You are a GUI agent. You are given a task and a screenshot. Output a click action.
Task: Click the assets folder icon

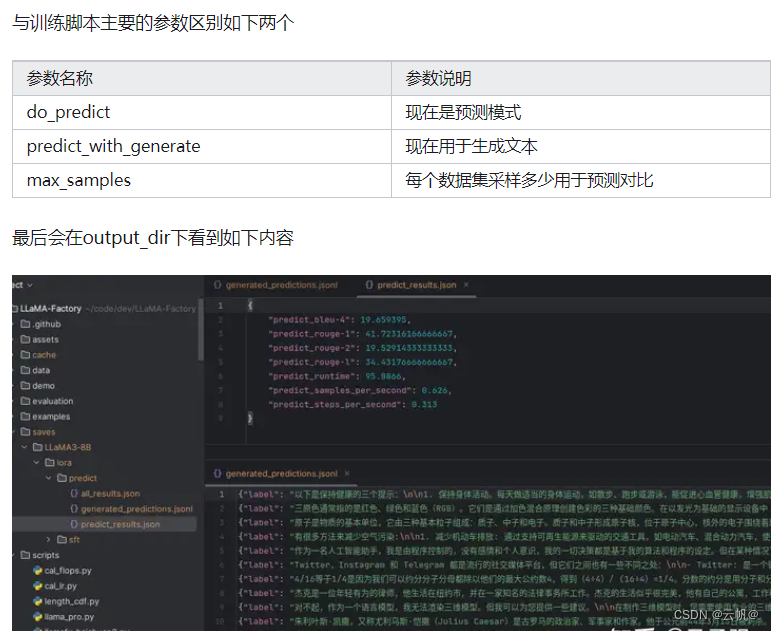(25, 339)
